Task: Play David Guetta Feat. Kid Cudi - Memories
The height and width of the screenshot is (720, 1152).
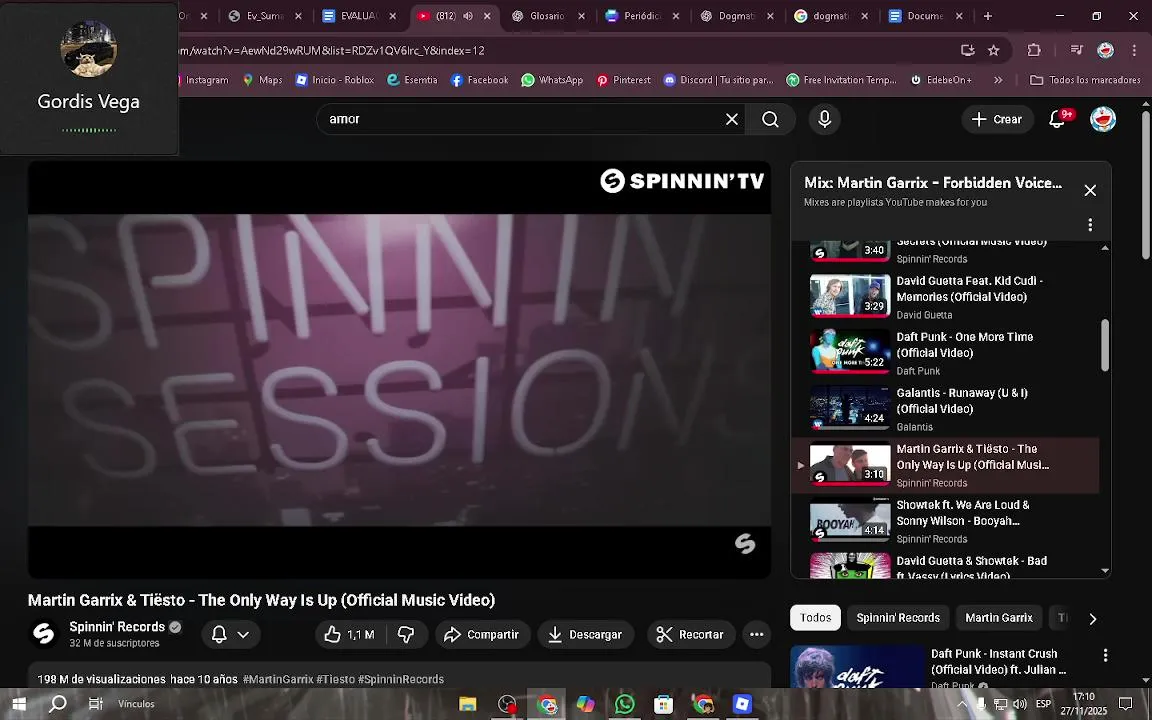Action: [x=947, y=297]
